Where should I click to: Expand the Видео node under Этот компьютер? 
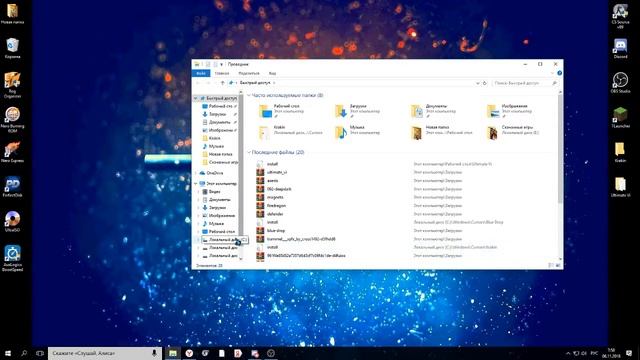[x=199, y=191]
